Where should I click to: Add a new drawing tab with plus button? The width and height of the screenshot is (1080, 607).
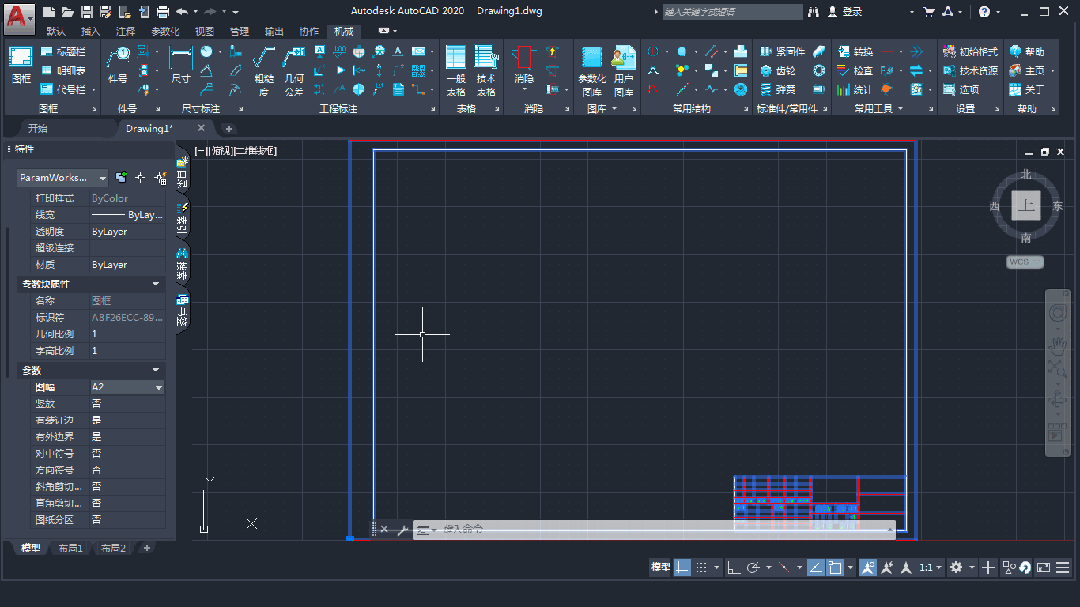point(229,128)
